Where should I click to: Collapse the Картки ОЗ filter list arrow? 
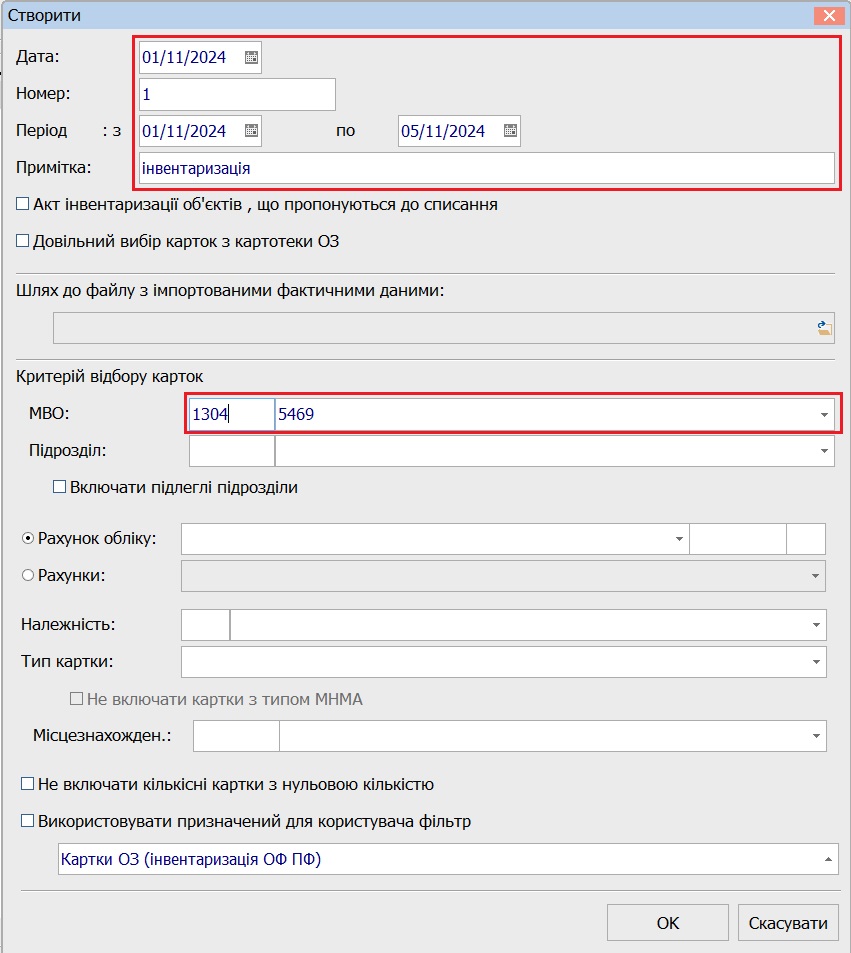pos(828,859)
